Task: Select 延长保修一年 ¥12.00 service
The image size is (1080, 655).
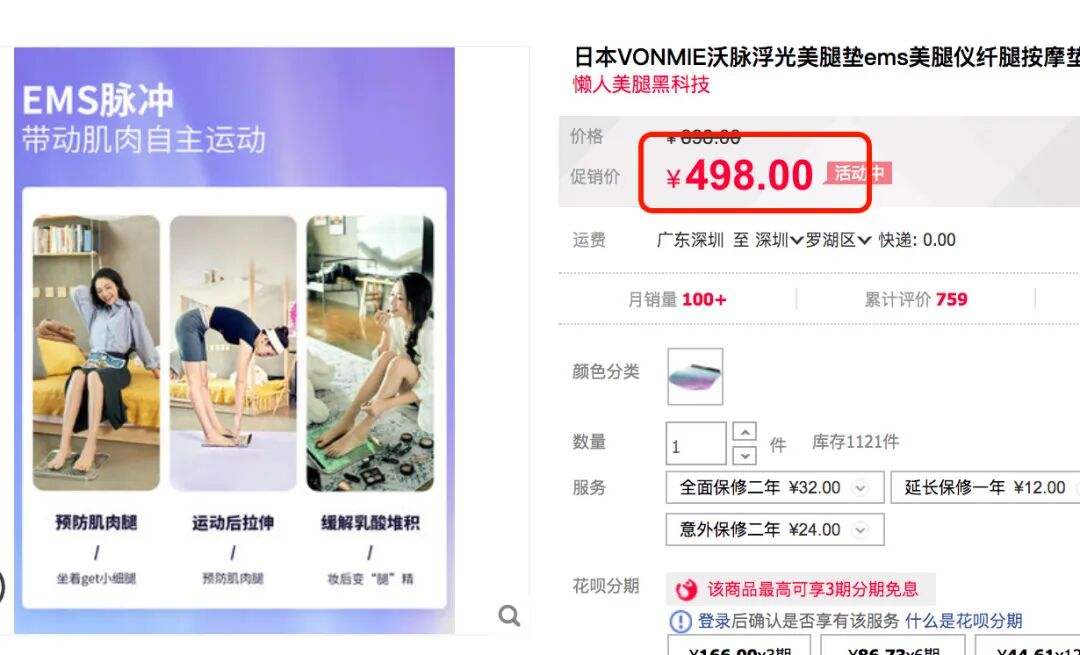Action: (985, 488)
